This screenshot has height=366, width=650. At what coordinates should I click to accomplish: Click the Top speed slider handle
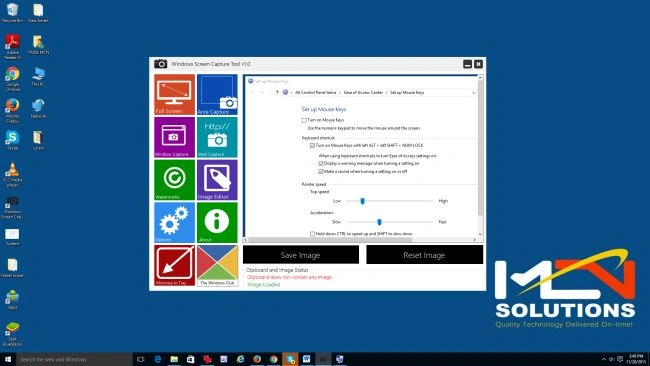click(362, 201)
